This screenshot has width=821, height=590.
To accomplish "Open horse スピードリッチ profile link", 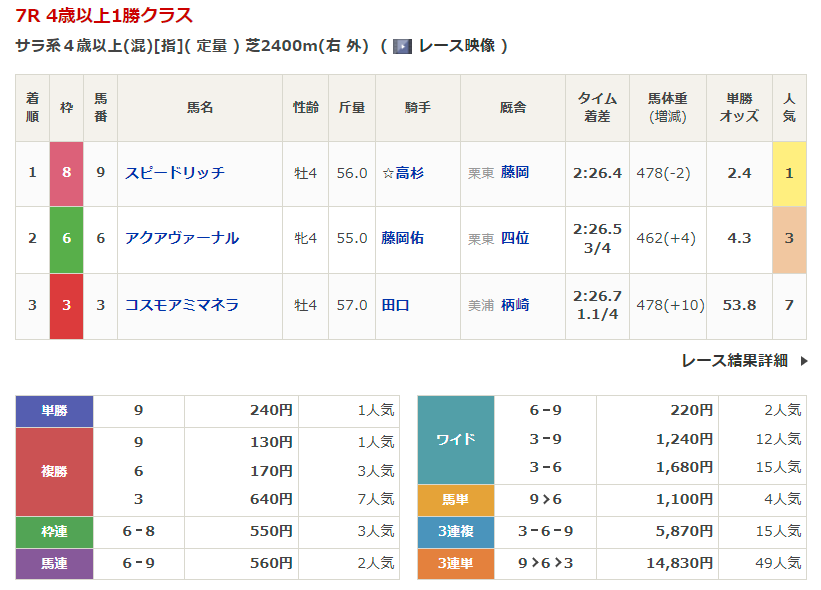I will [x=175, y=173].
